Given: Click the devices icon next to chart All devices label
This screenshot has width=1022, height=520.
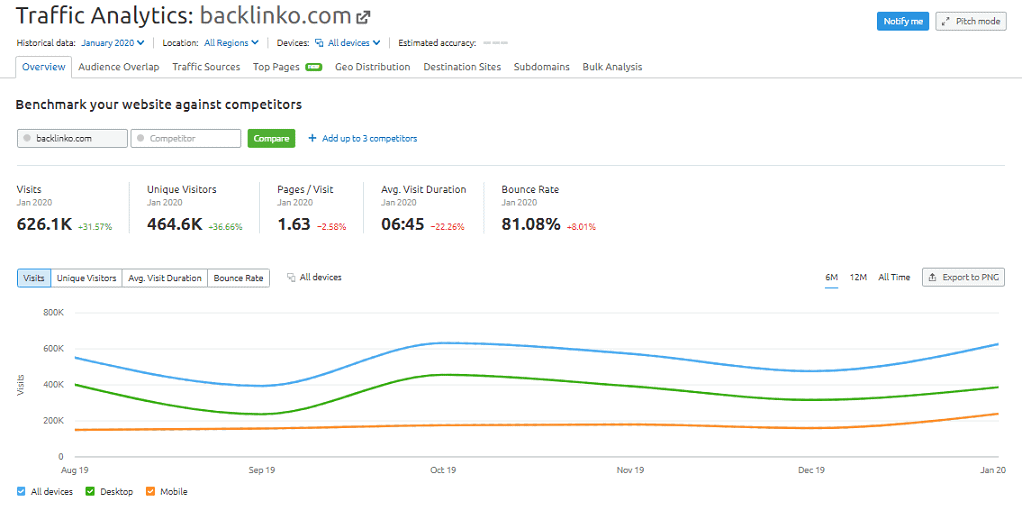Looking at the screenshot, I should click(291, 277).
